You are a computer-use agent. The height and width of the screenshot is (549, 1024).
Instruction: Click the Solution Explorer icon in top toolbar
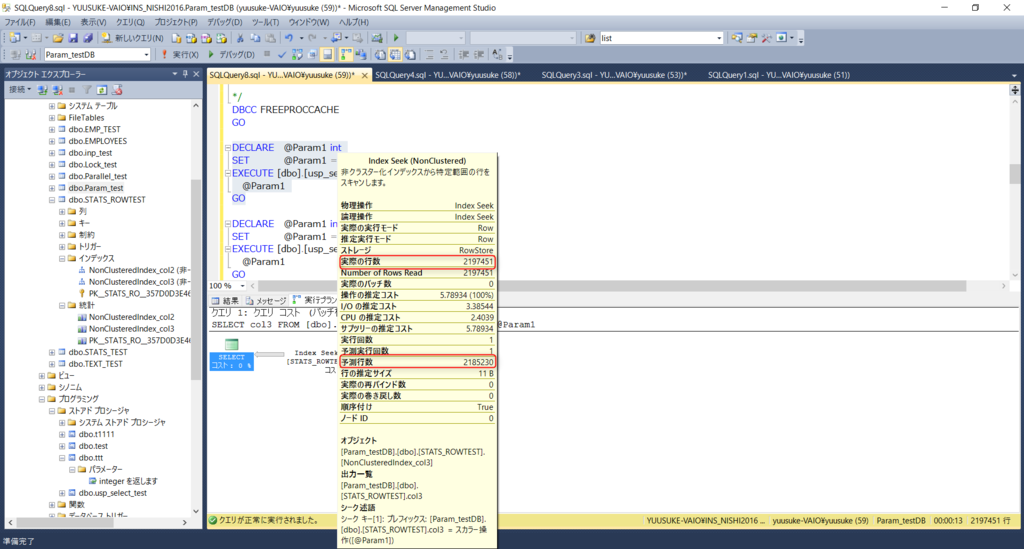(x=737, y=38)
